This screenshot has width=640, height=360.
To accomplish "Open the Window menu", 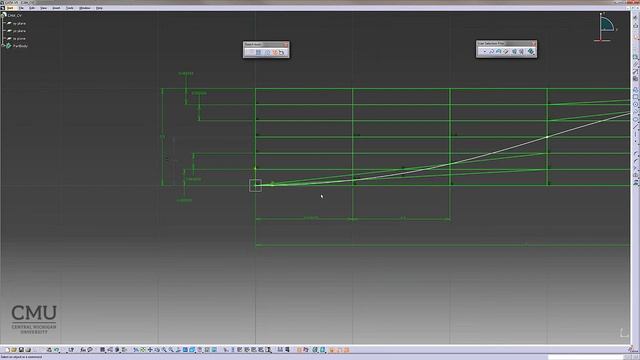I will click(84, 8).
